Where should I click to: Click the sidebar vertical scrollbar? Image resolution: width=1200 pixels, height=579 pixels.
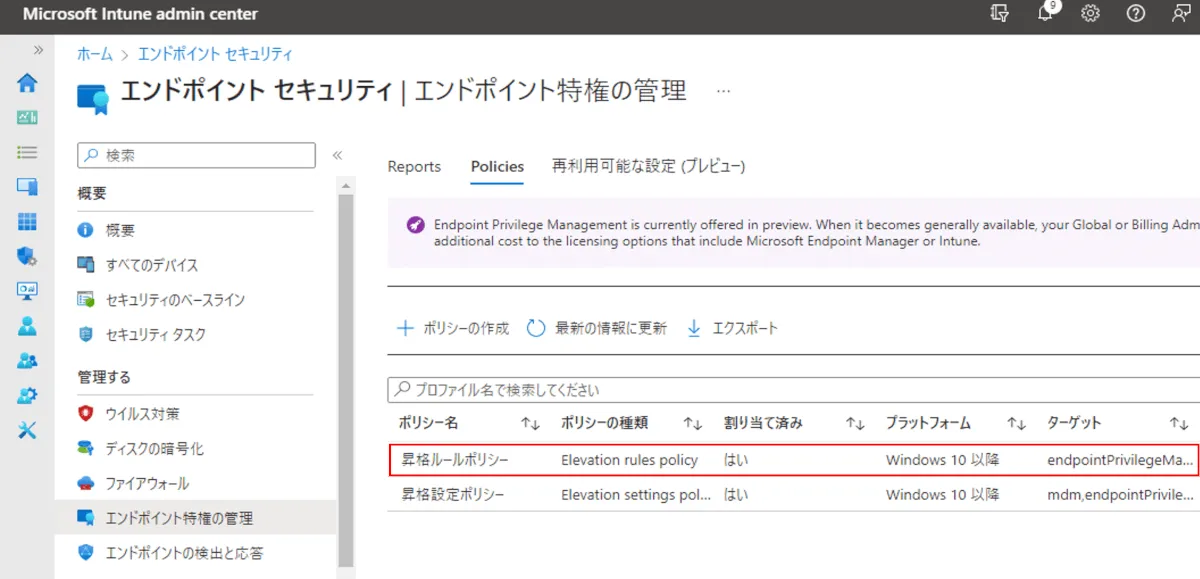coord(346,380)
